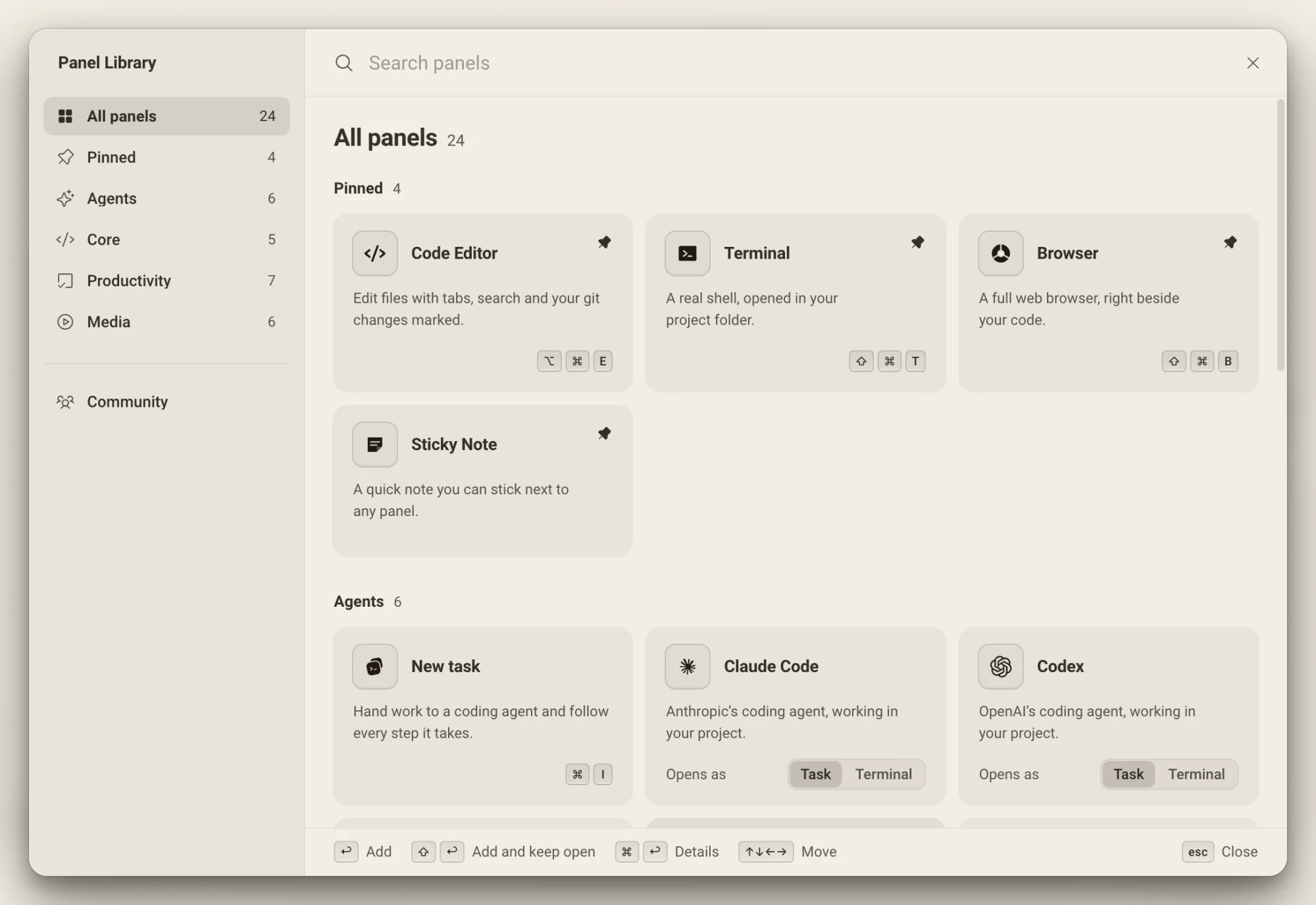
Task: Click the Sticky Note card title
Action: (454, 445)
